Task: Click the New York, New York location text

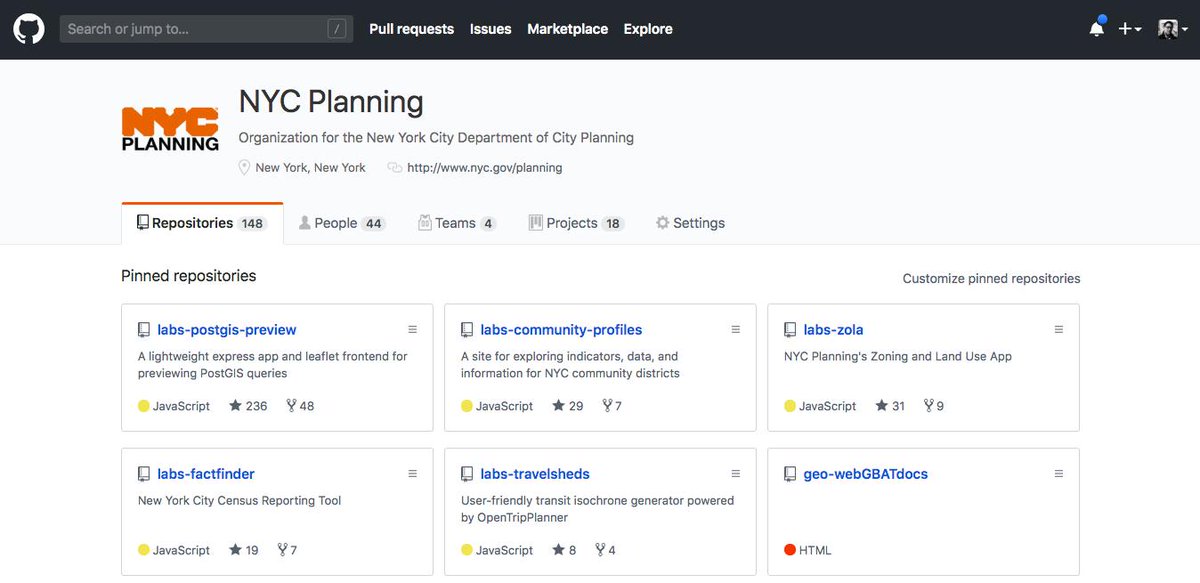Action: (311, 168)
